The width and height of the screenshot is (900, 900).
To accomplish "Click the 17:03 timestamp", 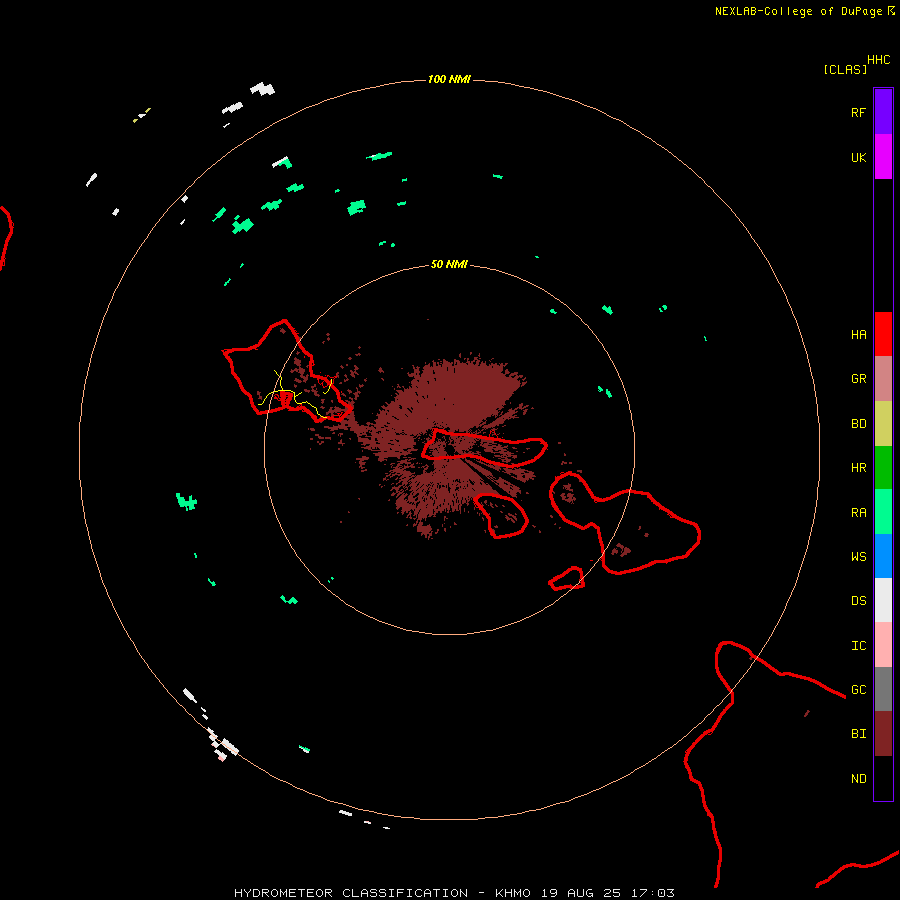I will point(653,893).
